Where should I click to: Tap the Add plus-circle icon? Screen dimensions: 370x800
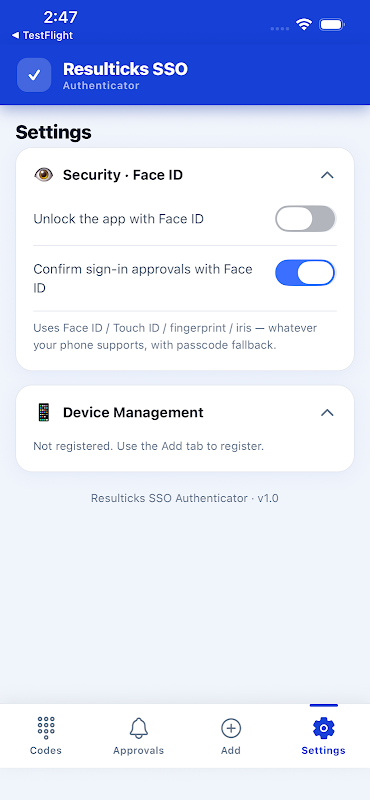click(231, 728)
